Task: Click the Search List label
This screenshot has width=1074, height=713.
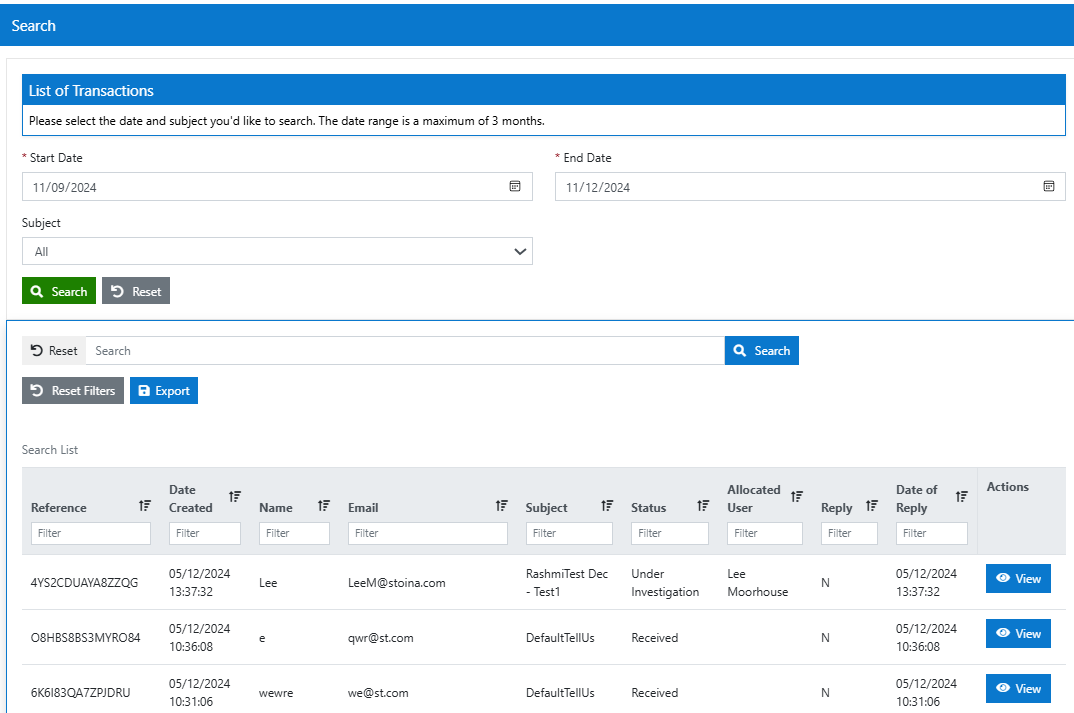Action: coord(50,450)
